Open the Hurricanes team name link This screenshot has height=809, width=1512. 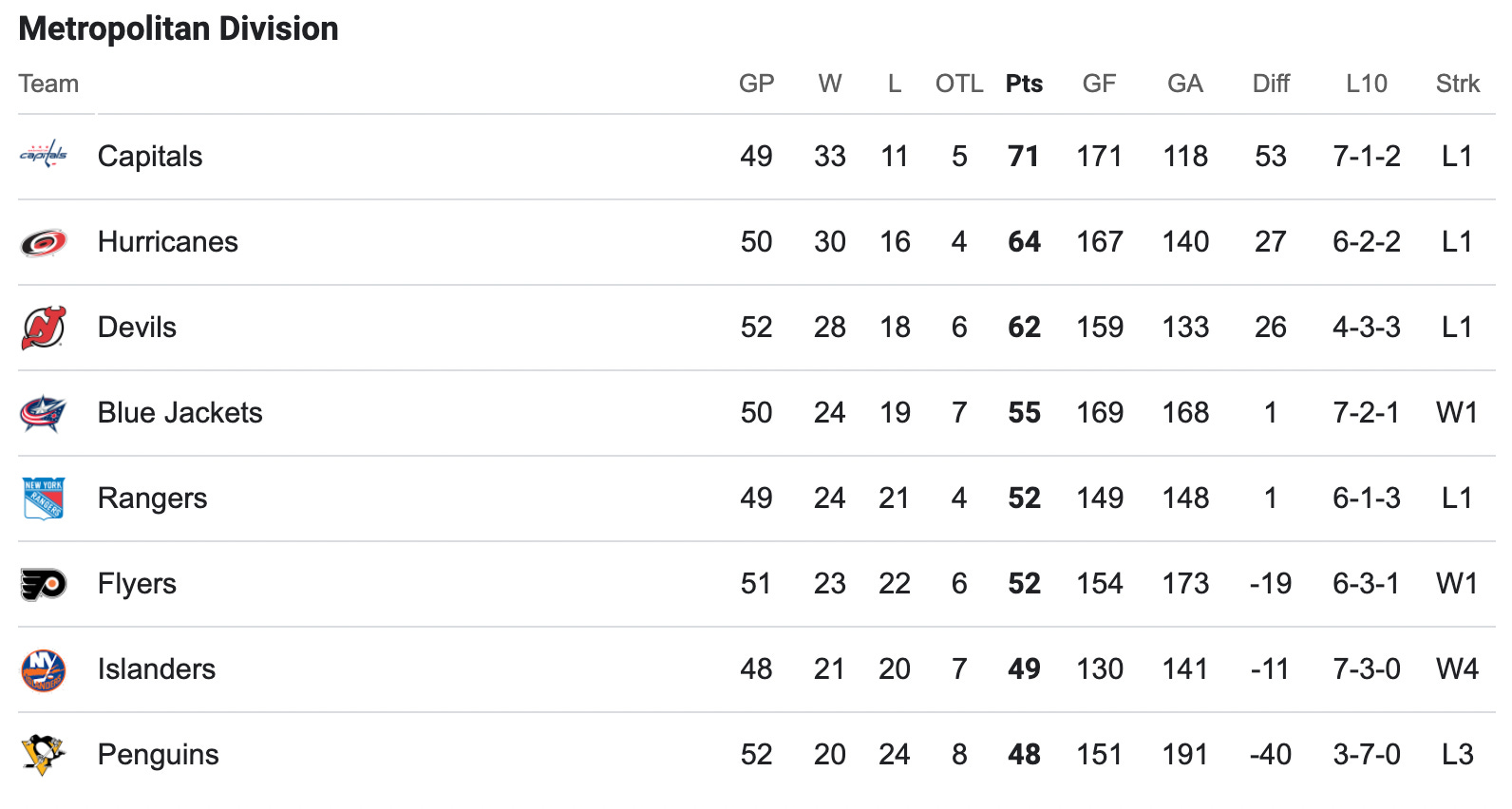pos(168,242)
